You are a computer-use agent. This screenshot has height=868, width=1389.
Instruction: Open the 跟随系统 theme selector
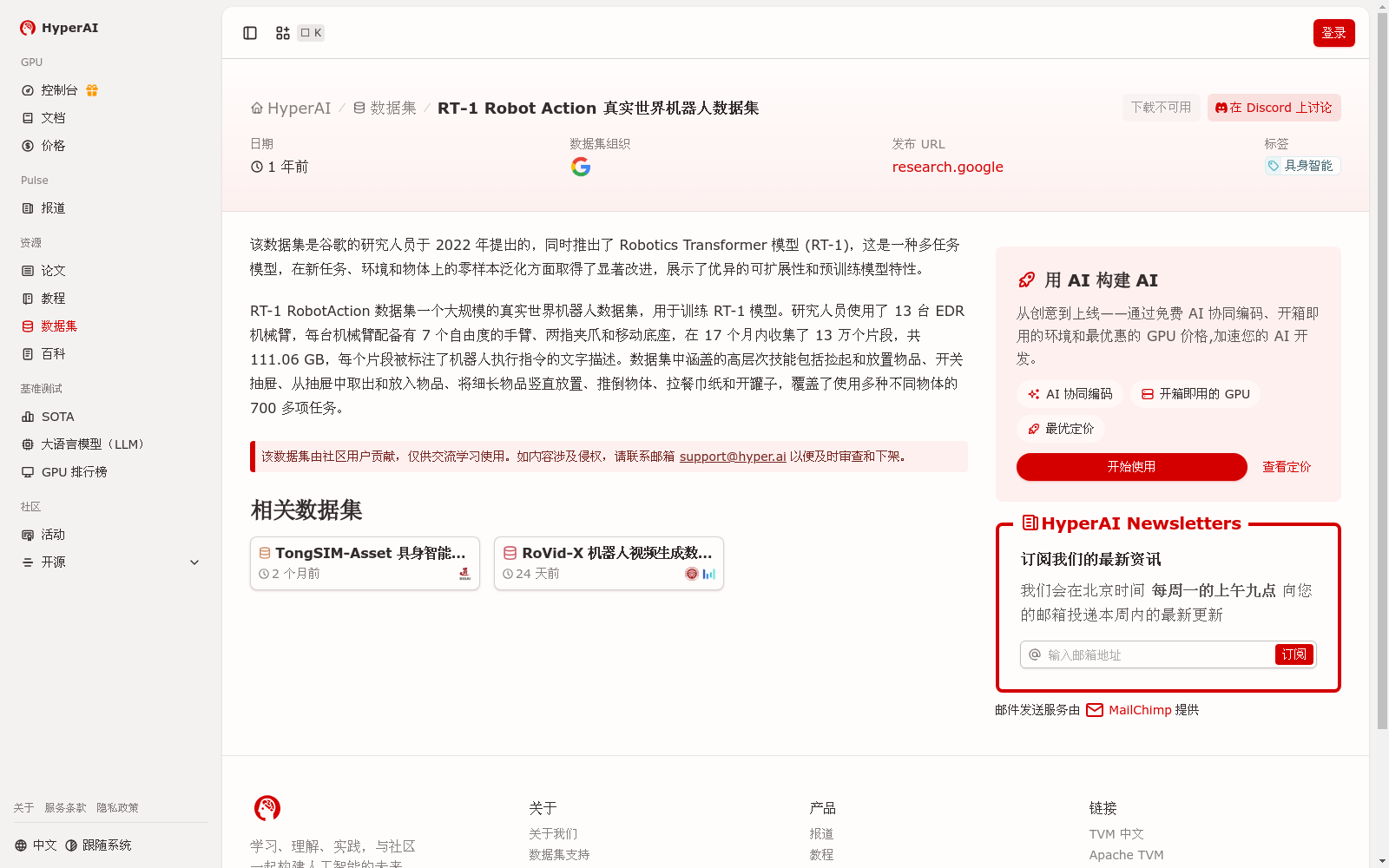pos(98,845)
